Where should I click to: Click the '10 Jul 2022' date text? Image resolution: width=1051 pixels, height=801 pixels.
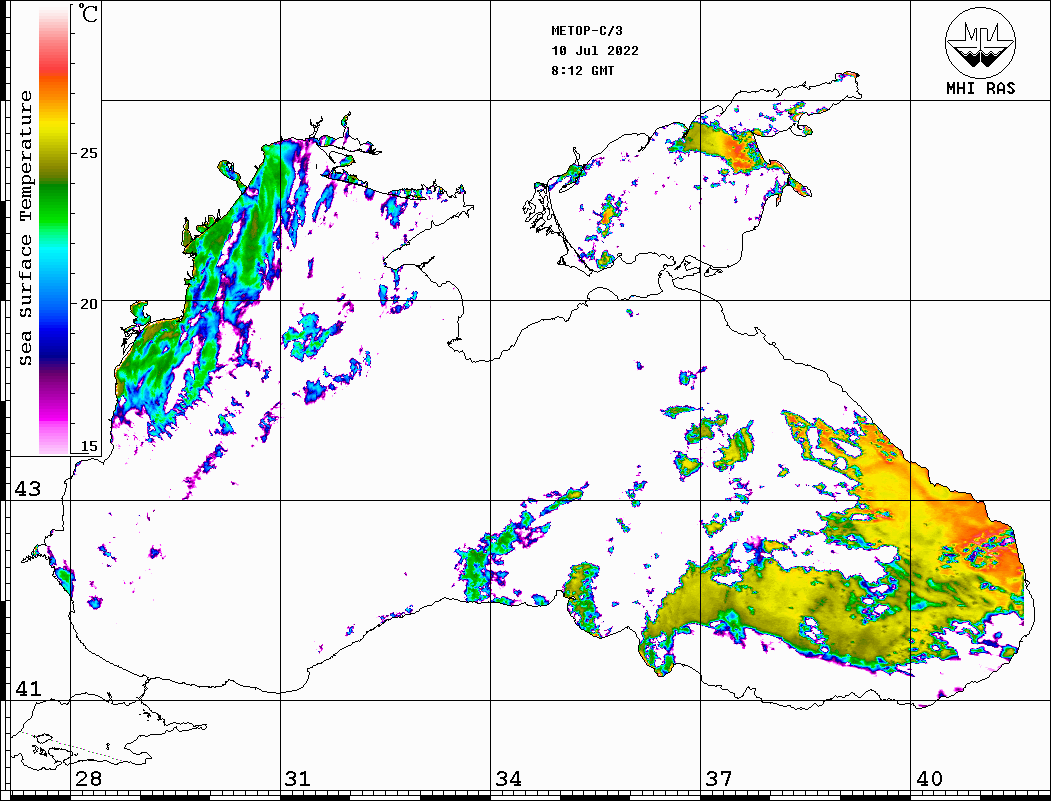pos(595,51)
